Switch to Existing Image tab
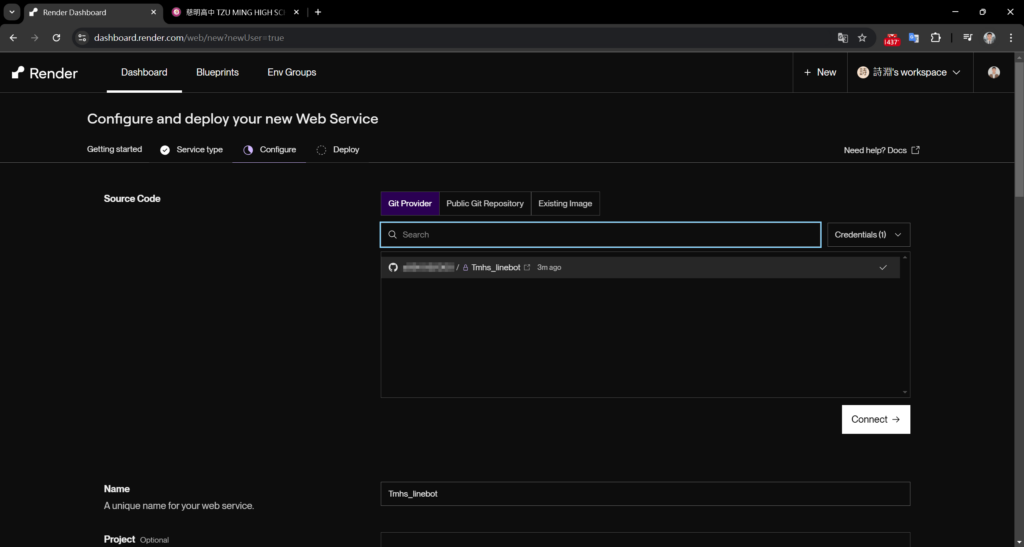The height and width of the screenshot is (547, 1024). 565,204
